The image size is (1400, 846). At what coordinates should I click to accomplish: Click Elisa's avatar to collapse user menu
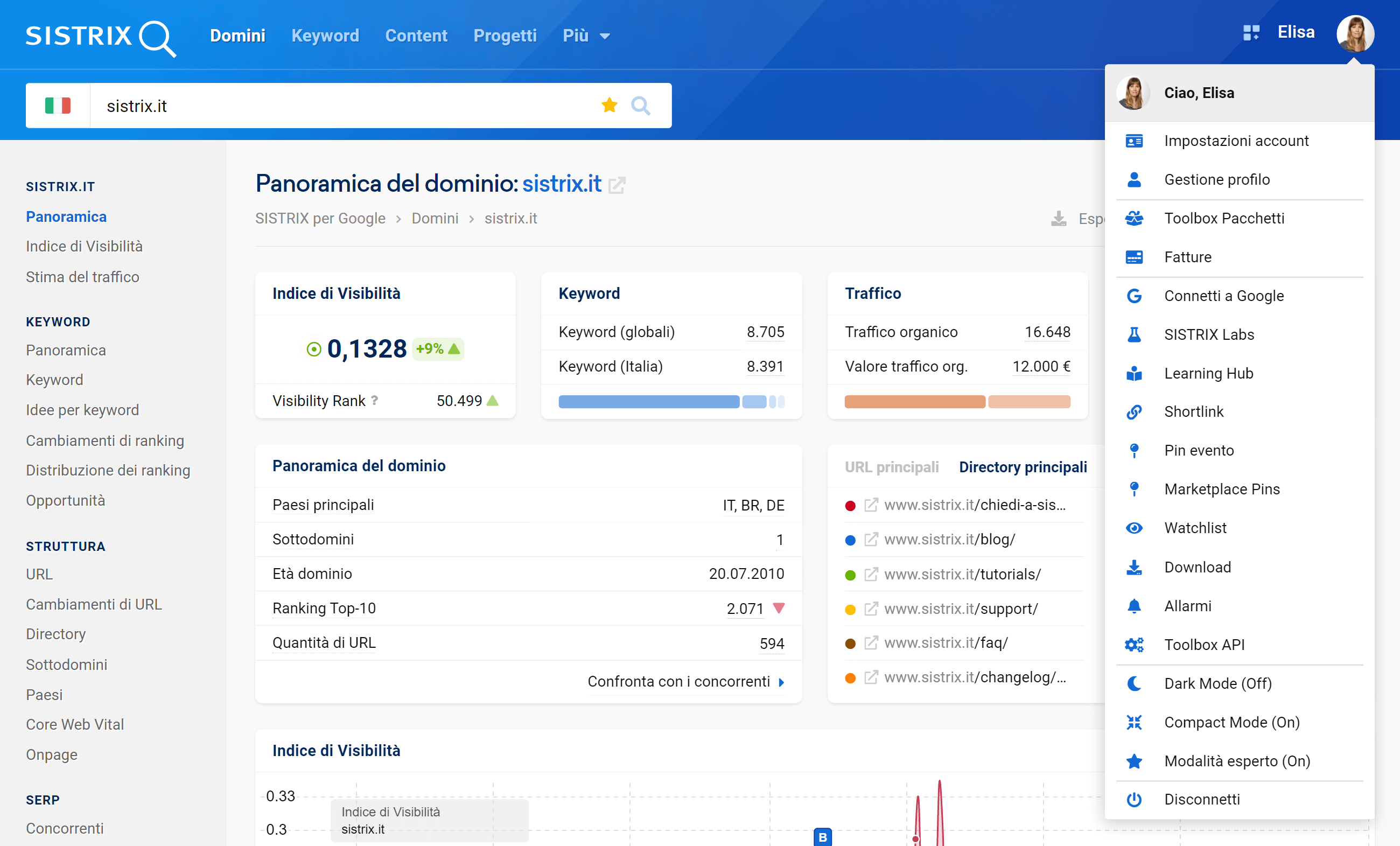(1355, 33)
